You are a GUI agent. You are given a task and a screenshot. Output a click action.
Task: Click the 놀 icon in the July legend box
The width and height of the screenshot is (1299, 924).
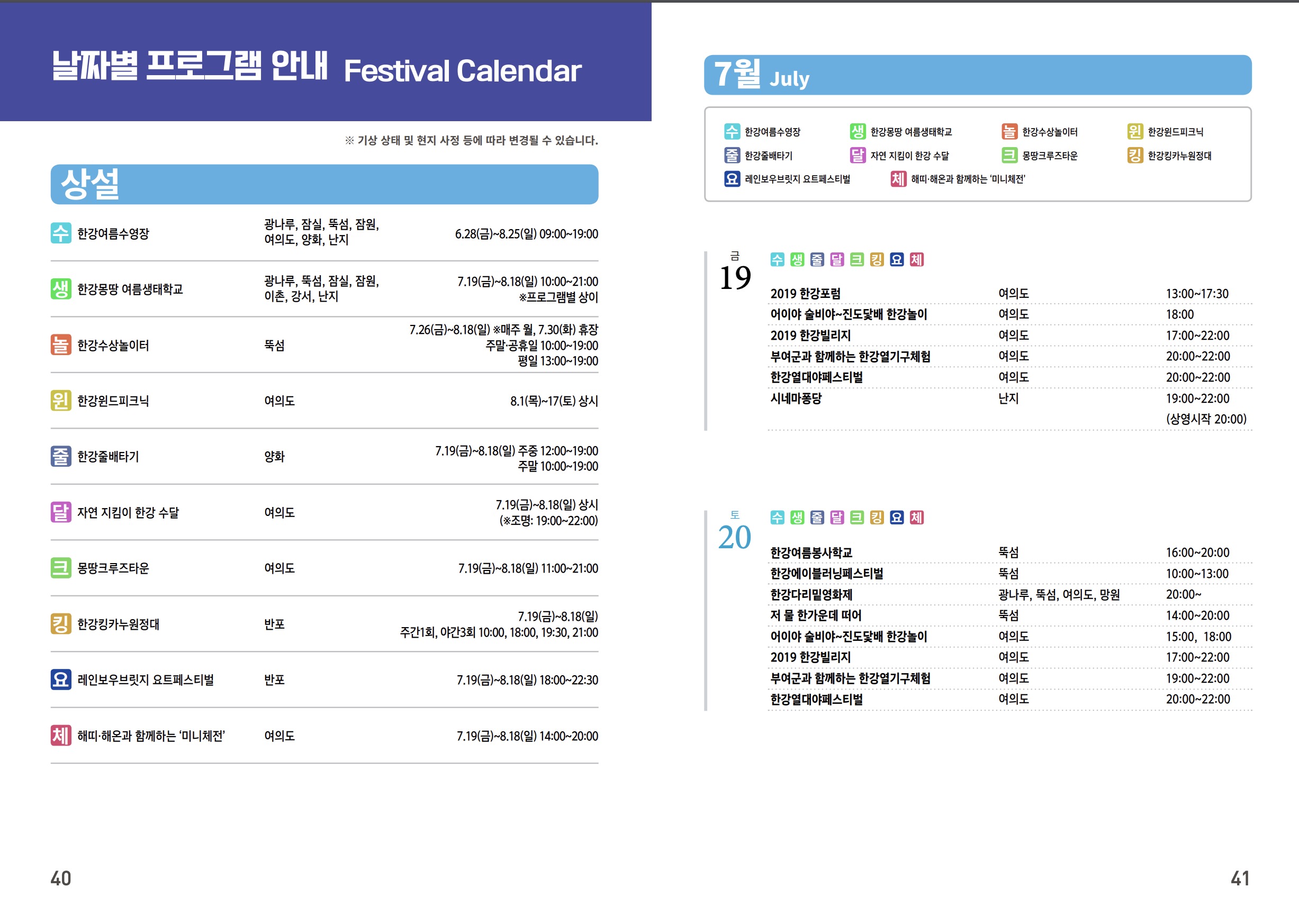(x=1009, y=131)
